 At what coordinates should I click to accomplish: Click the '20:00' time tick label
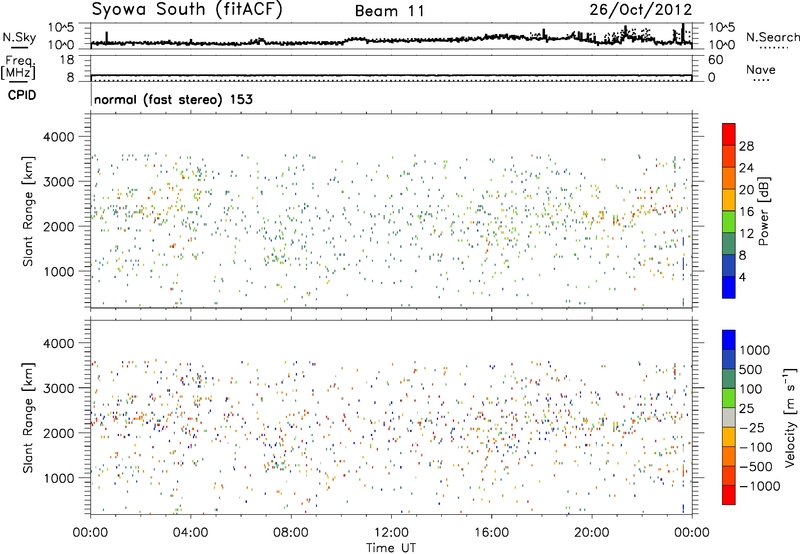coord(591,533)
